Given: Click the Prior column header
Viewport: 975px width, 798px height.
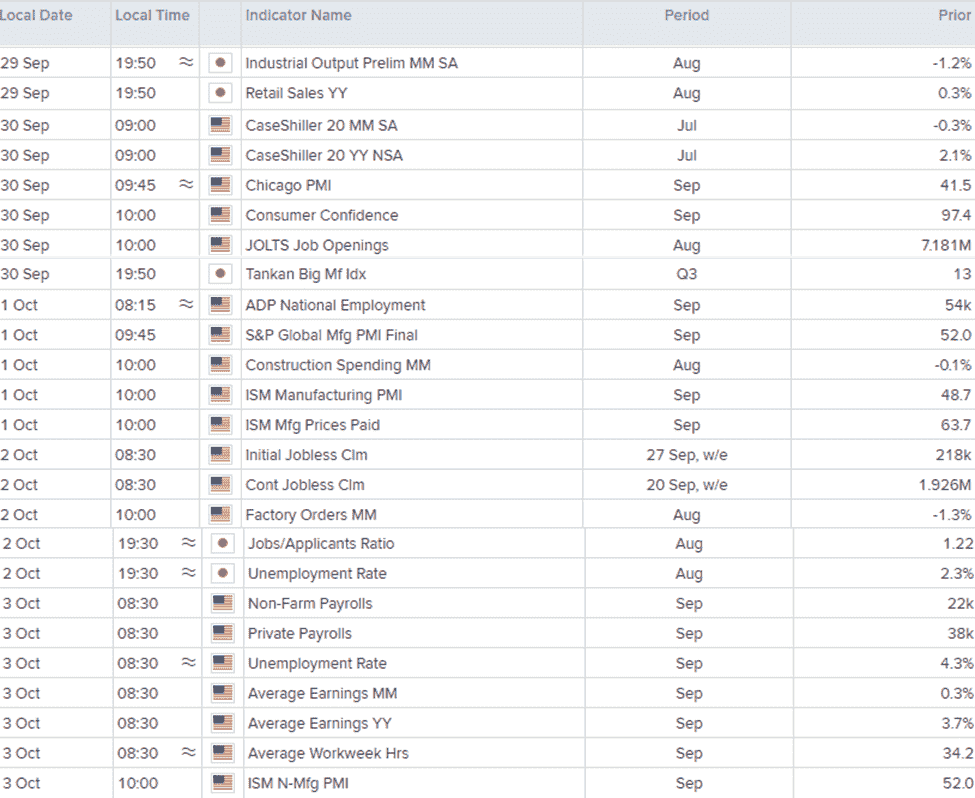Looking at the screenshot, I should (x=954, y=16).
